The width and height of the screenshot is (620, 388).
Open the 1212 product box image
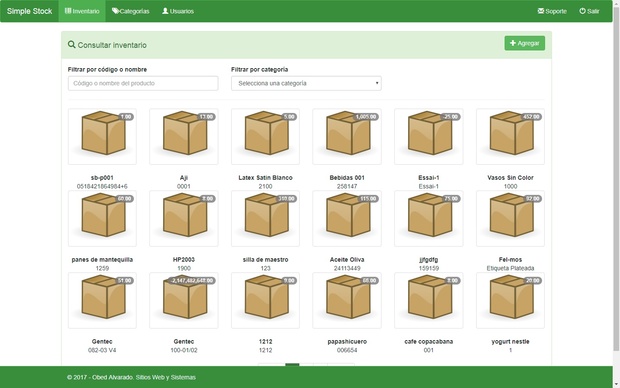tap(265, 300)
